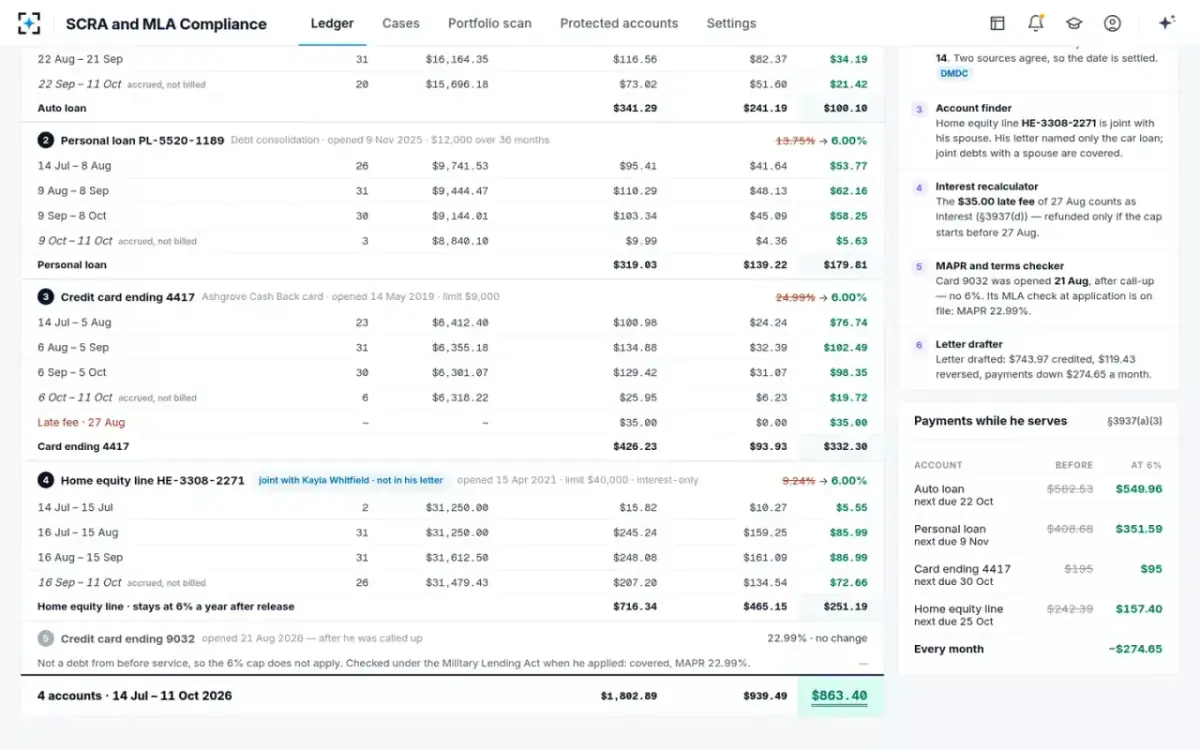Open the Interest recalculator step
The image size is (1200, 750).
(1039, 209)
